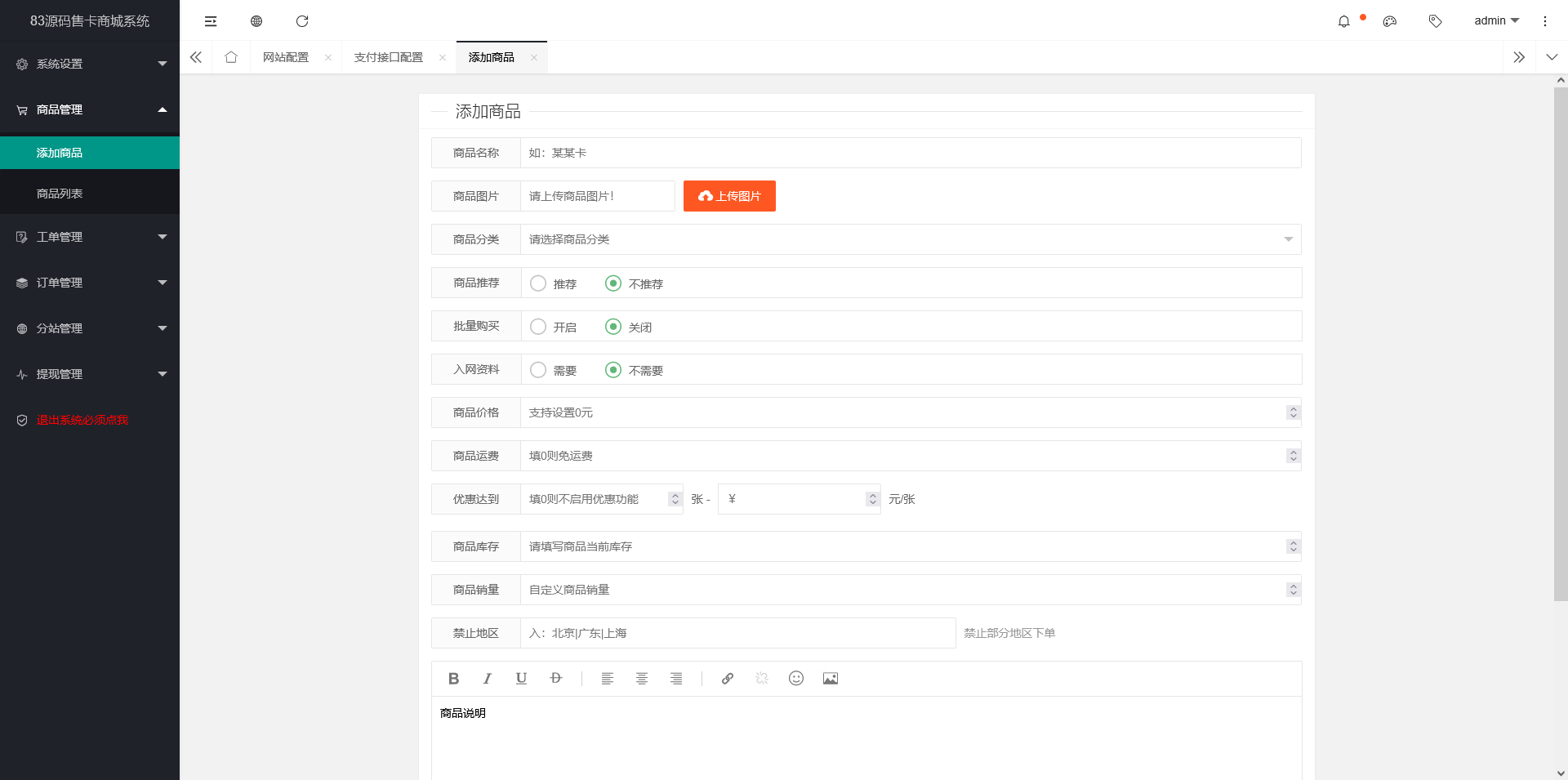Adjust 商品库存 with its spinner arrows
Image resolution: width=1568 pixels, height=780 pixels.
coord(1293,546)
